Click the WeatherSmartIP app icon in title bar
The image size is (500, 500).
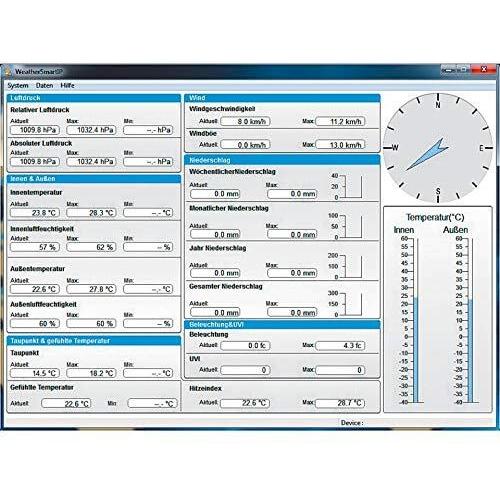pos(8,71)
